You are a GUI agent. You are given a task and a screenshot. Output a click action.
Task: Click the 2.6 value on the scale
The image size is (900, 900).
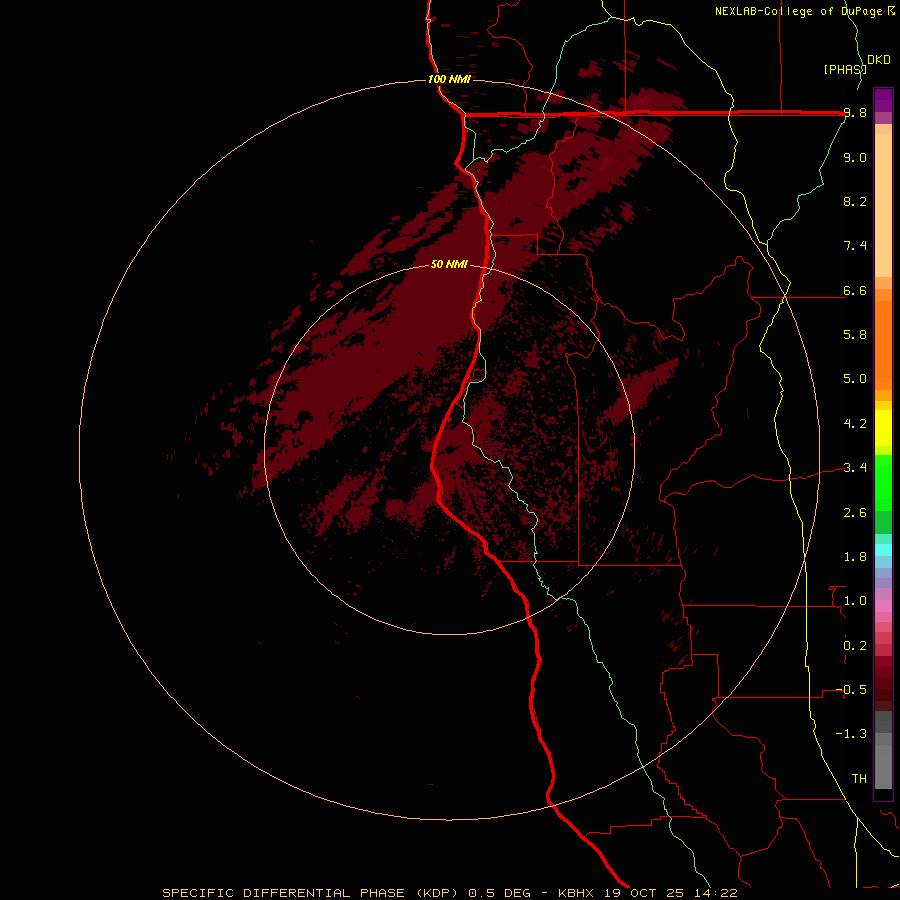click(855, 513)
